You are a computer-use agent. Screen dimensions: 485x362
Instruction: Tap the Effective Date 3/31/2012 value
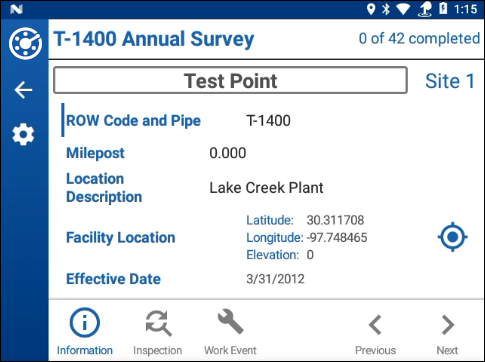pos(275,279)
